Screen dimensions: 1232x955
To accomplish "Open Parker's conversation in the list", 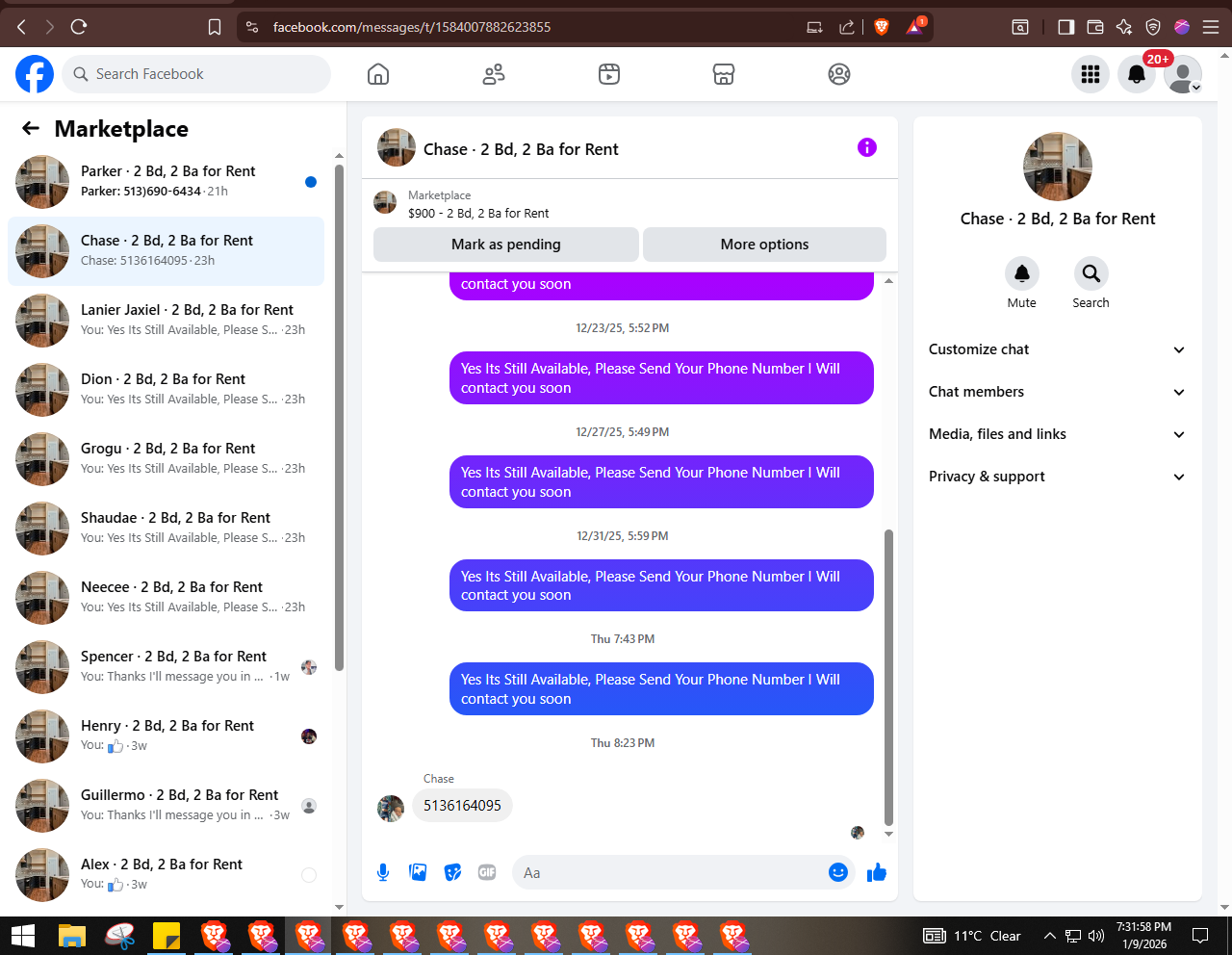I will 166,182.
